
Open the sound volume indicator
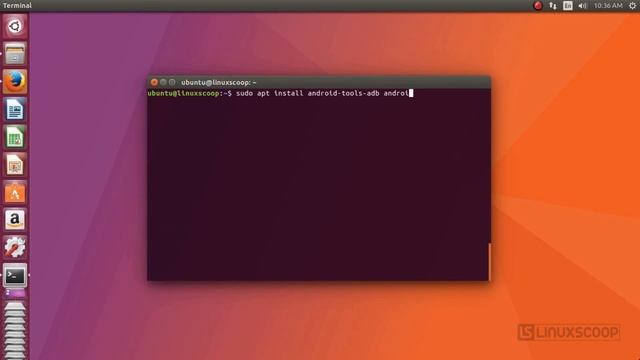pyautogui.click(x=582, y=5)
